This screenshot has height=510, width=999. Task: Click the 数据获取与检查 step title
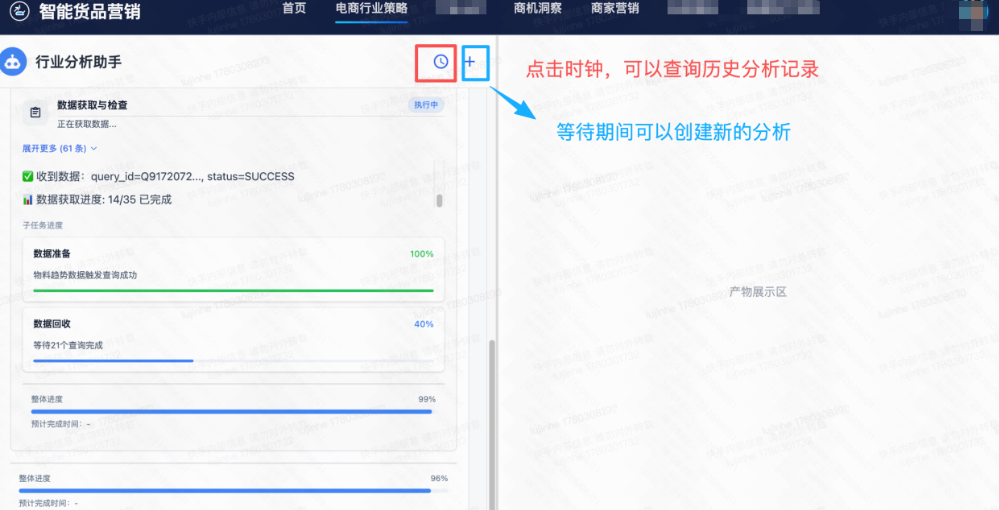[x=92, y=105]
